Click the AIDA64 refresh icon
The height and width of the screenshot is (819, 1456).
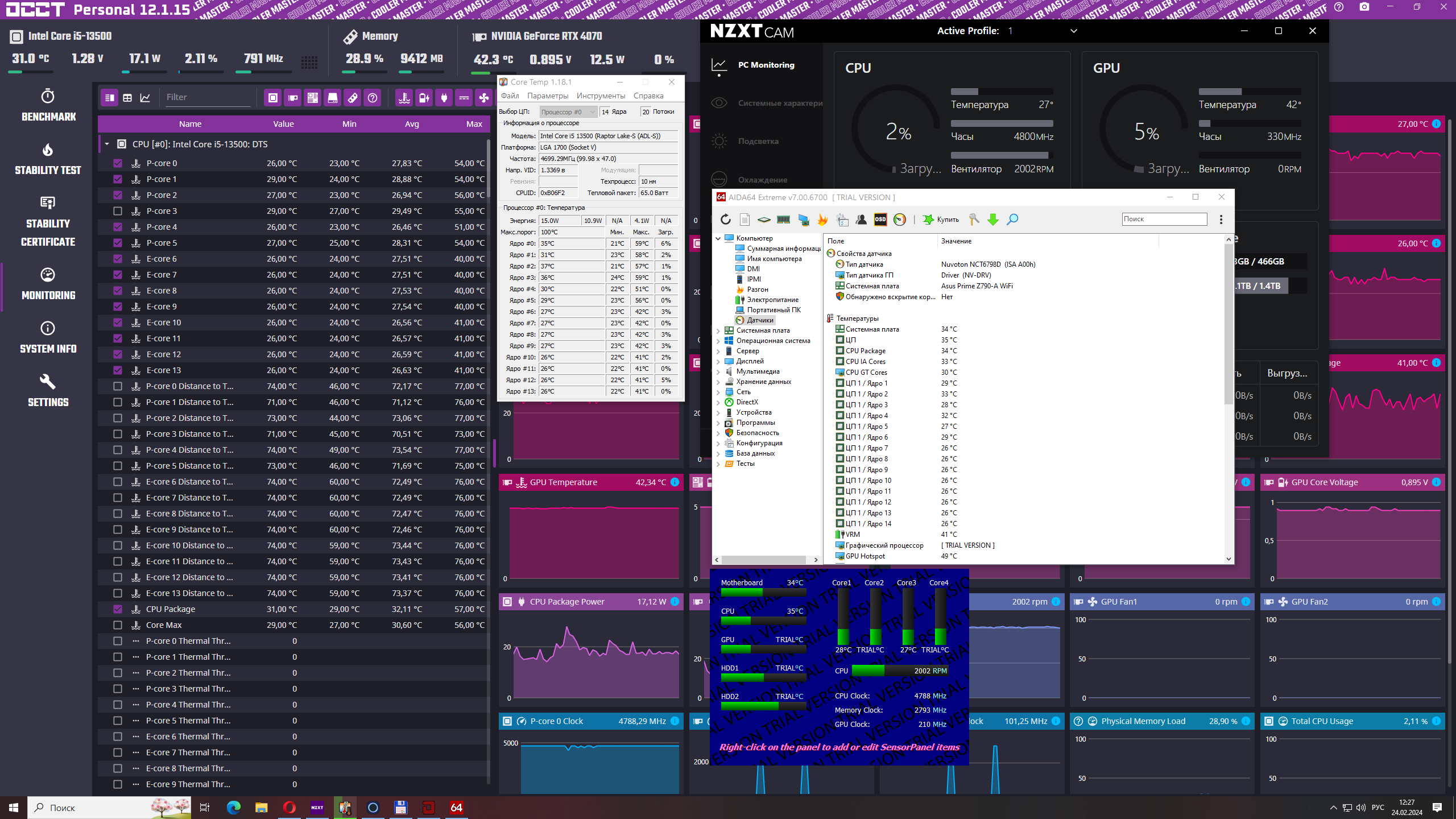click(x=725, y=220)
